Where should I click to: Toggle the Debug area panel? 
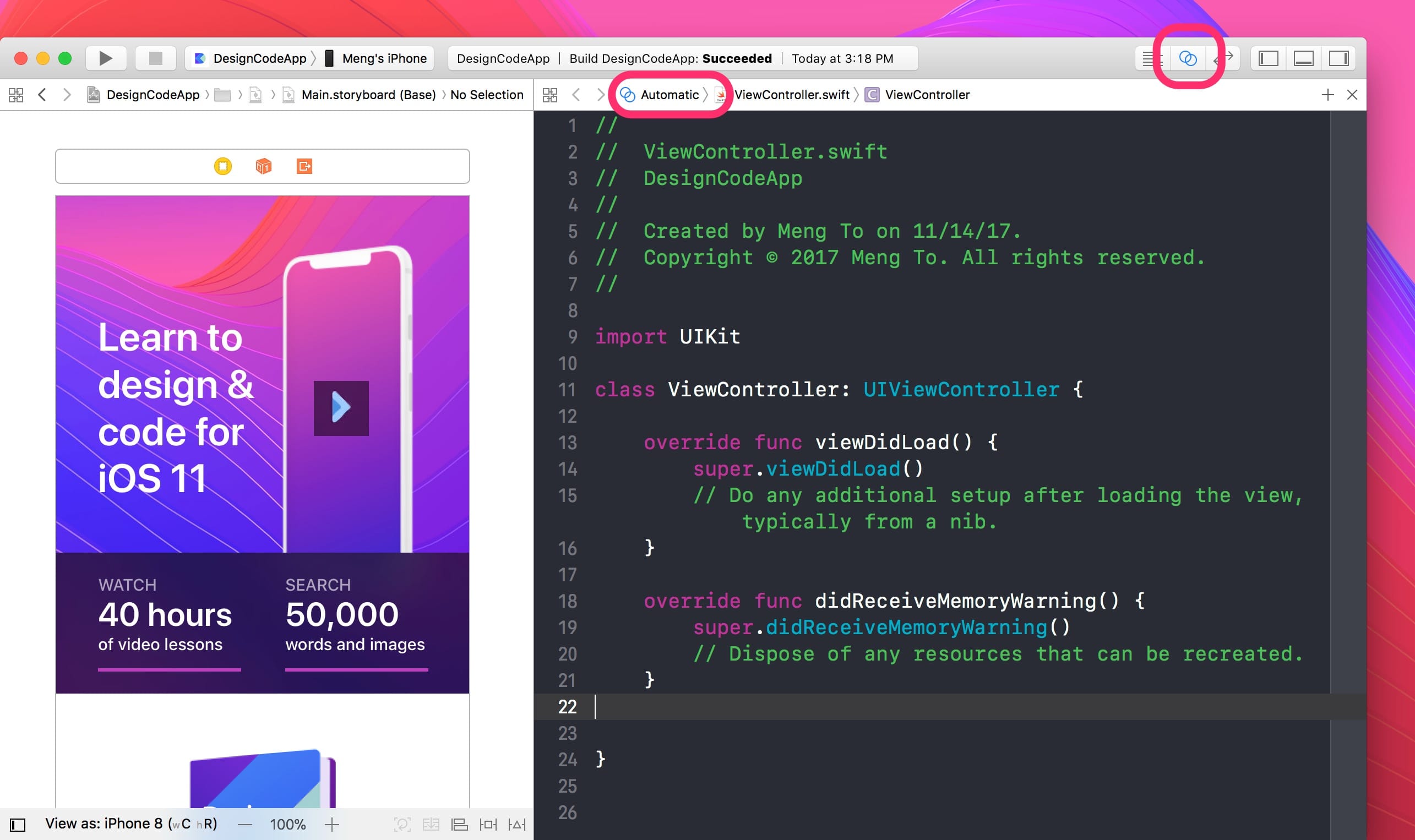pos(1303,58)
